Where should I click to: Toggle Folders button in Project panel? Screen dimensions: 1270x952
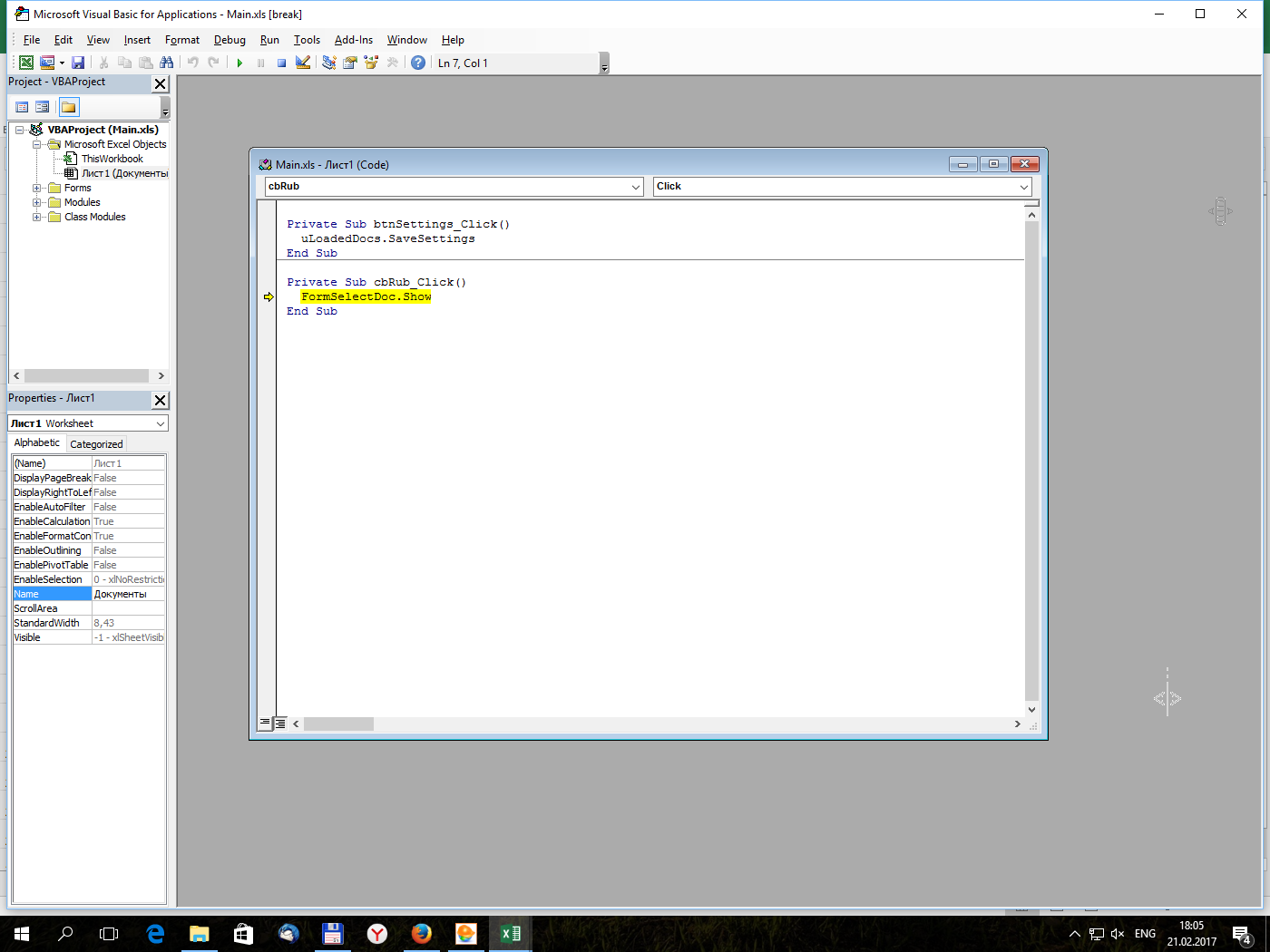pyautogui.click(x=69, y=107)
